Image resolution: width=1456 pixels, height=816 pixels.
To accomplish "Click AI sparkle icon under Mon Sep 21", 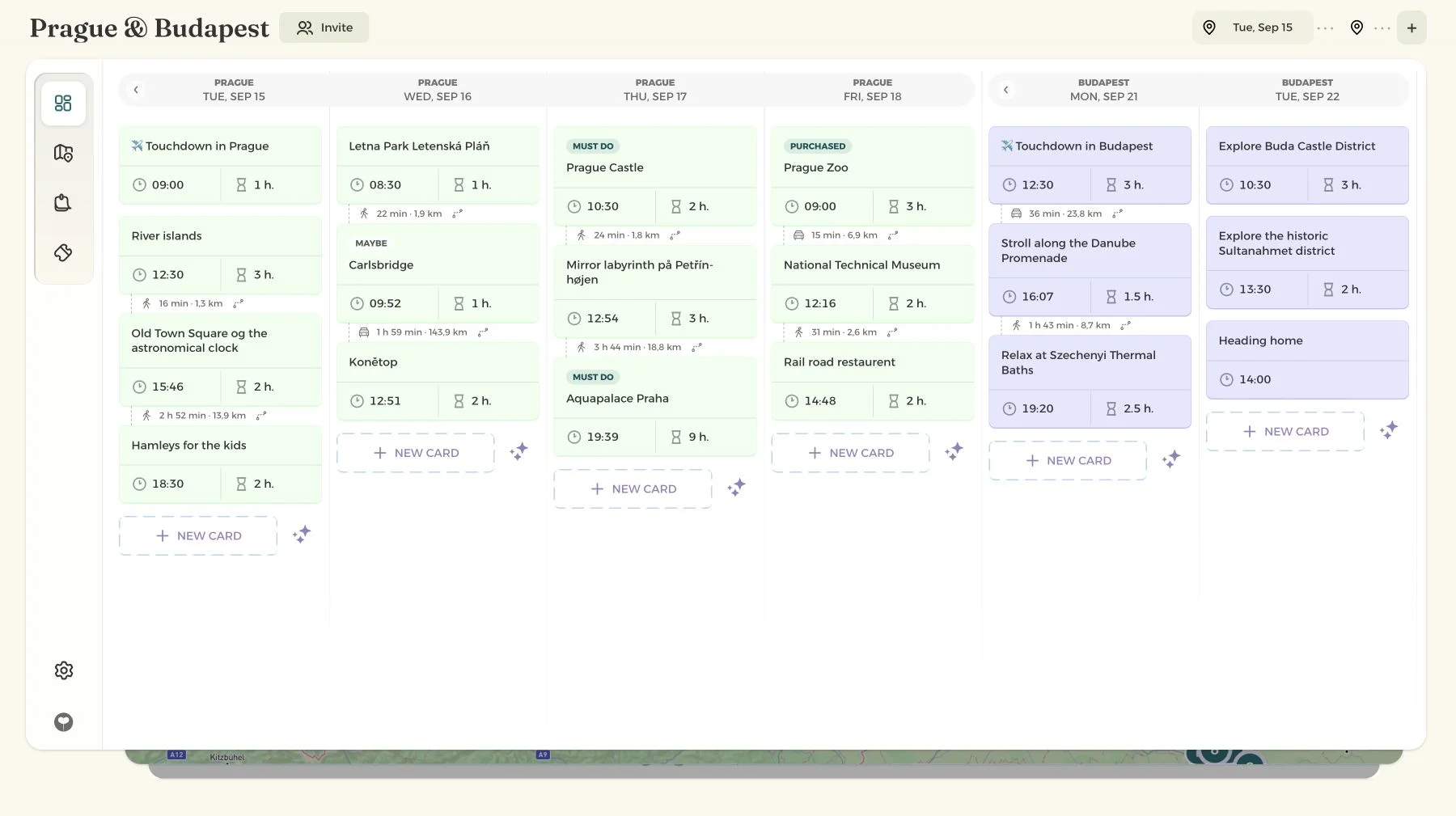I will pos(1171,459).
